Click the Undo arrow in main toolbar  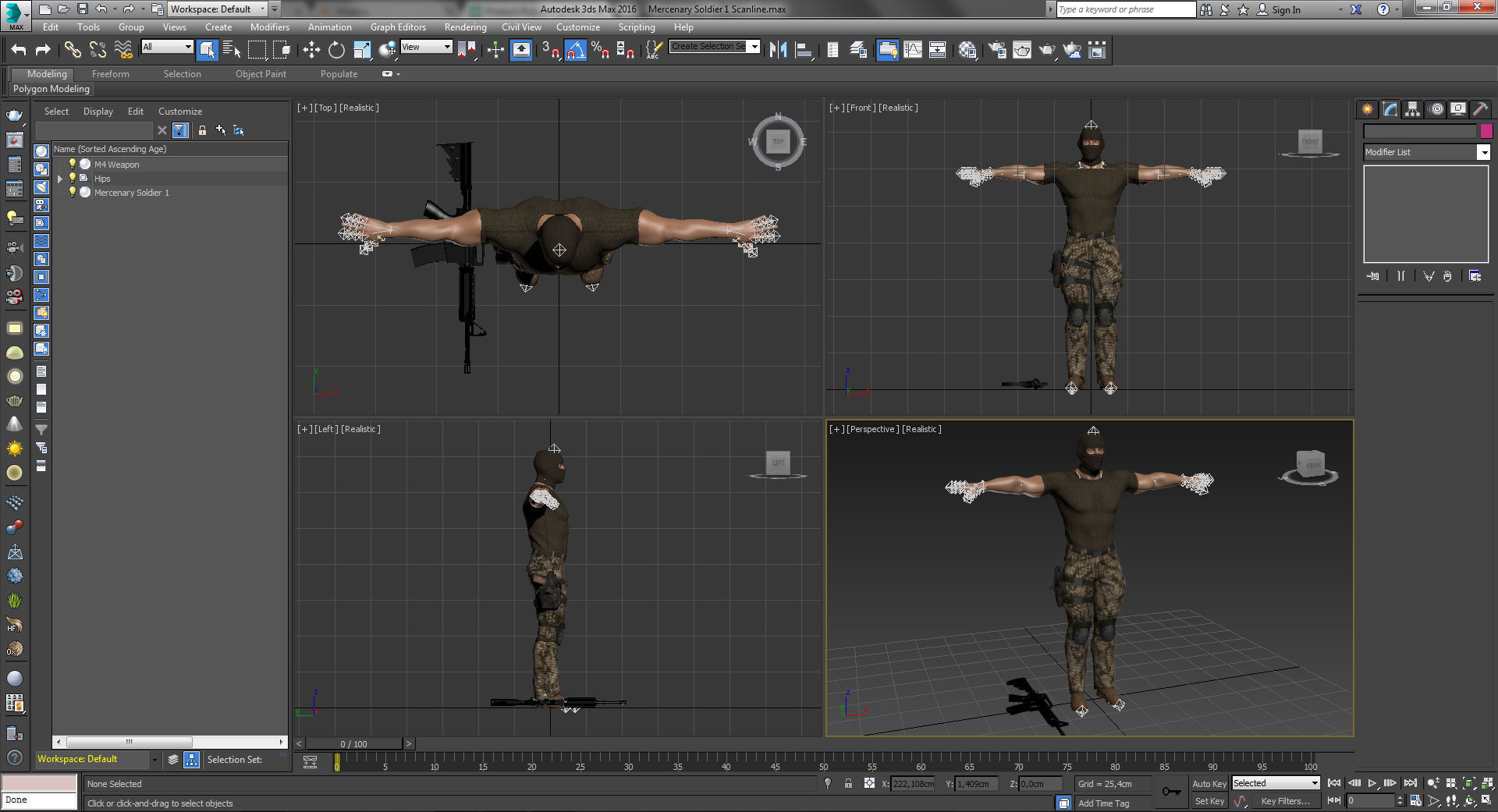click(19, 50)
